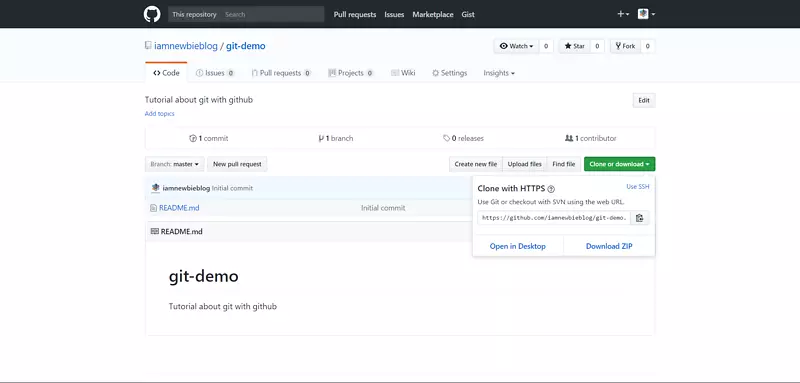
Task: Switch to the Wiki tab
Action: click(403, 73)
